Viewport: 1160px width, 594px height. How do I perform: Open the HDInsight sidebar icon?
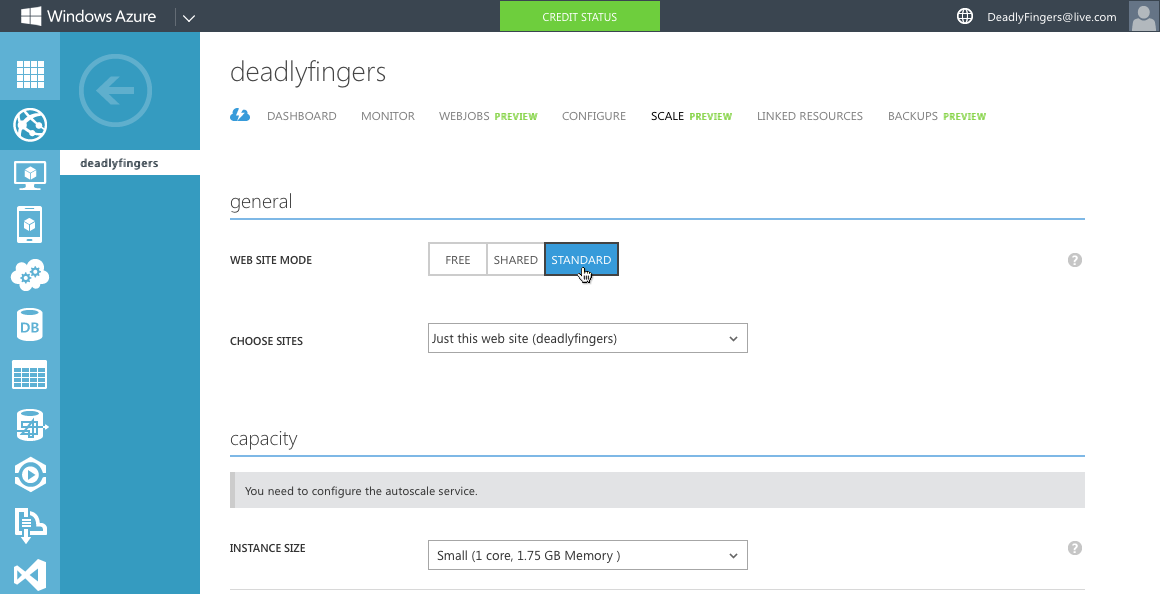30,425
